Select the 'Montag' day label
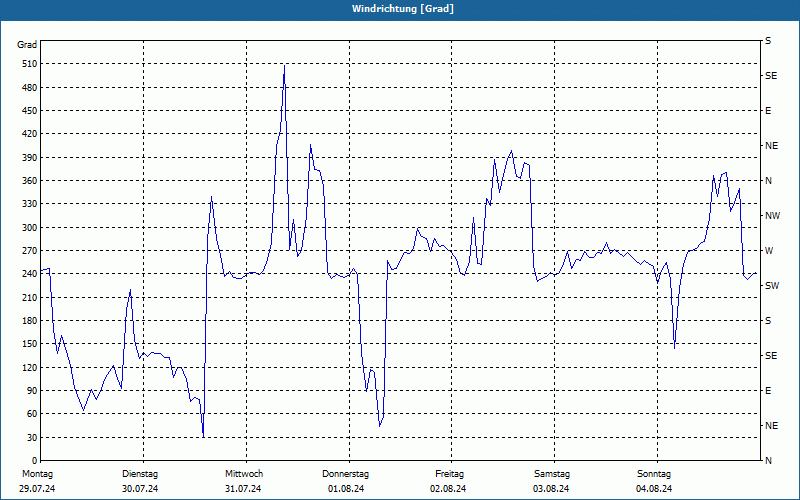Viewport: 800px width, 500px height. tap(37, 474)
